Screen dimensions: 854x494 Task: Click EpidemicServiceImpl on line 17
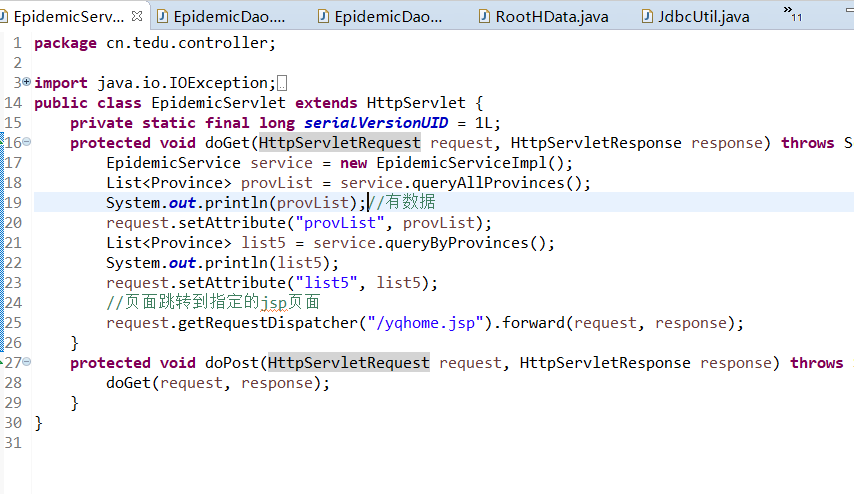tap(461, 163)
